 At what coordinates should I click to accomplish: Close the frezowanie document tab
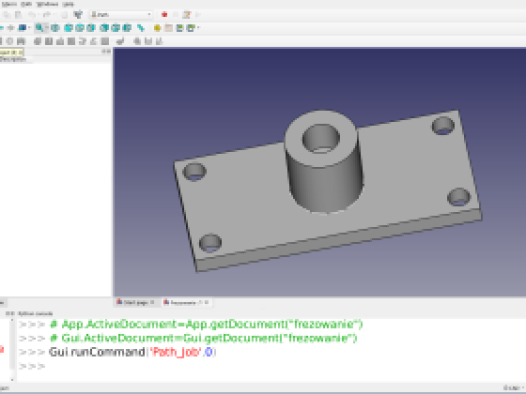pyautogui.click(x=207, y=302)
